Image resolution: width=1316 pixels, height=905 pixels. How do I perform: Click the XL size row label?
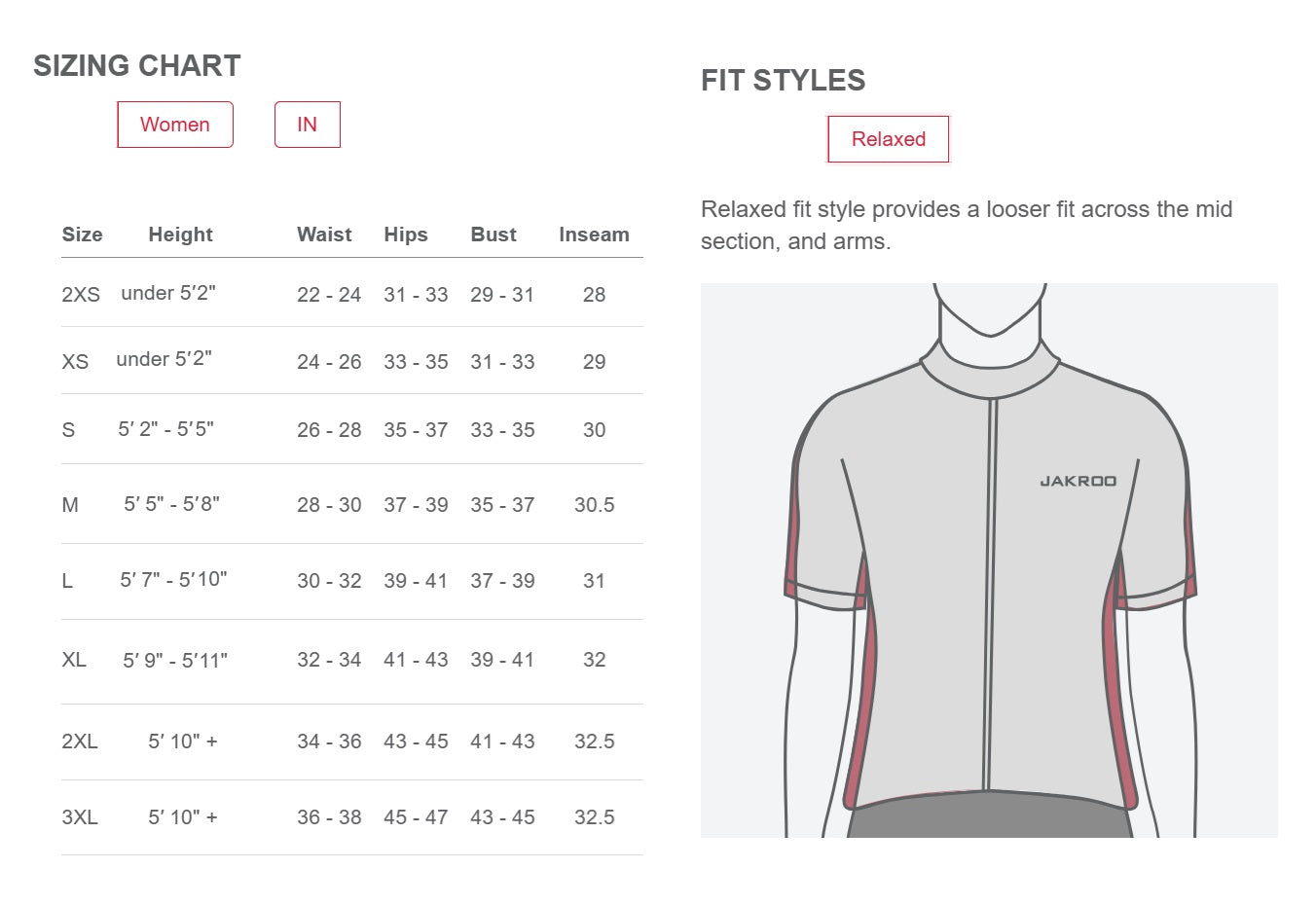[74, 660]
